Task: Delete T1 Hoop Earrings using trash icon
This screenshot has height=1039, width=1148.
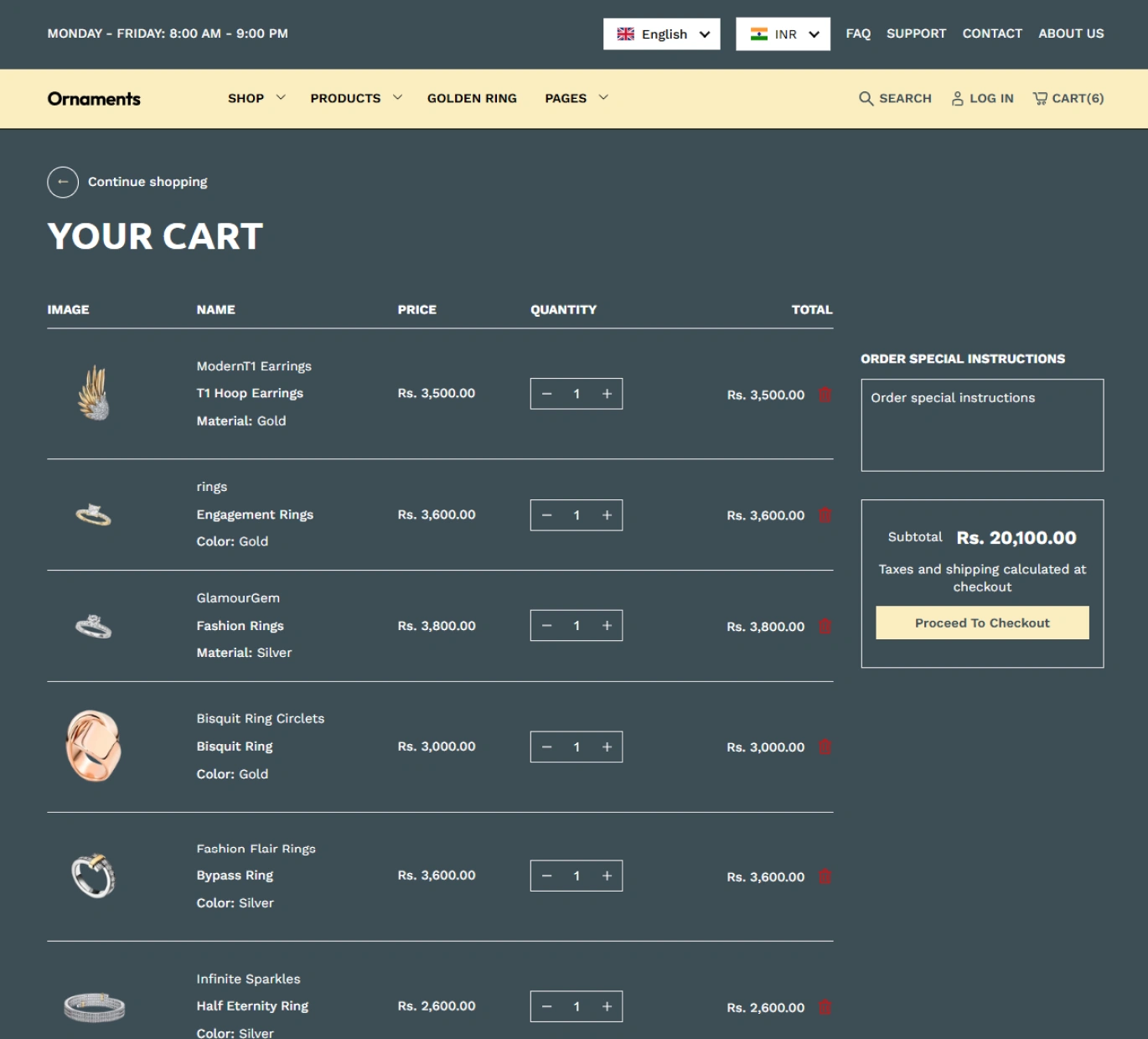Action: click(x=825, y=395)
